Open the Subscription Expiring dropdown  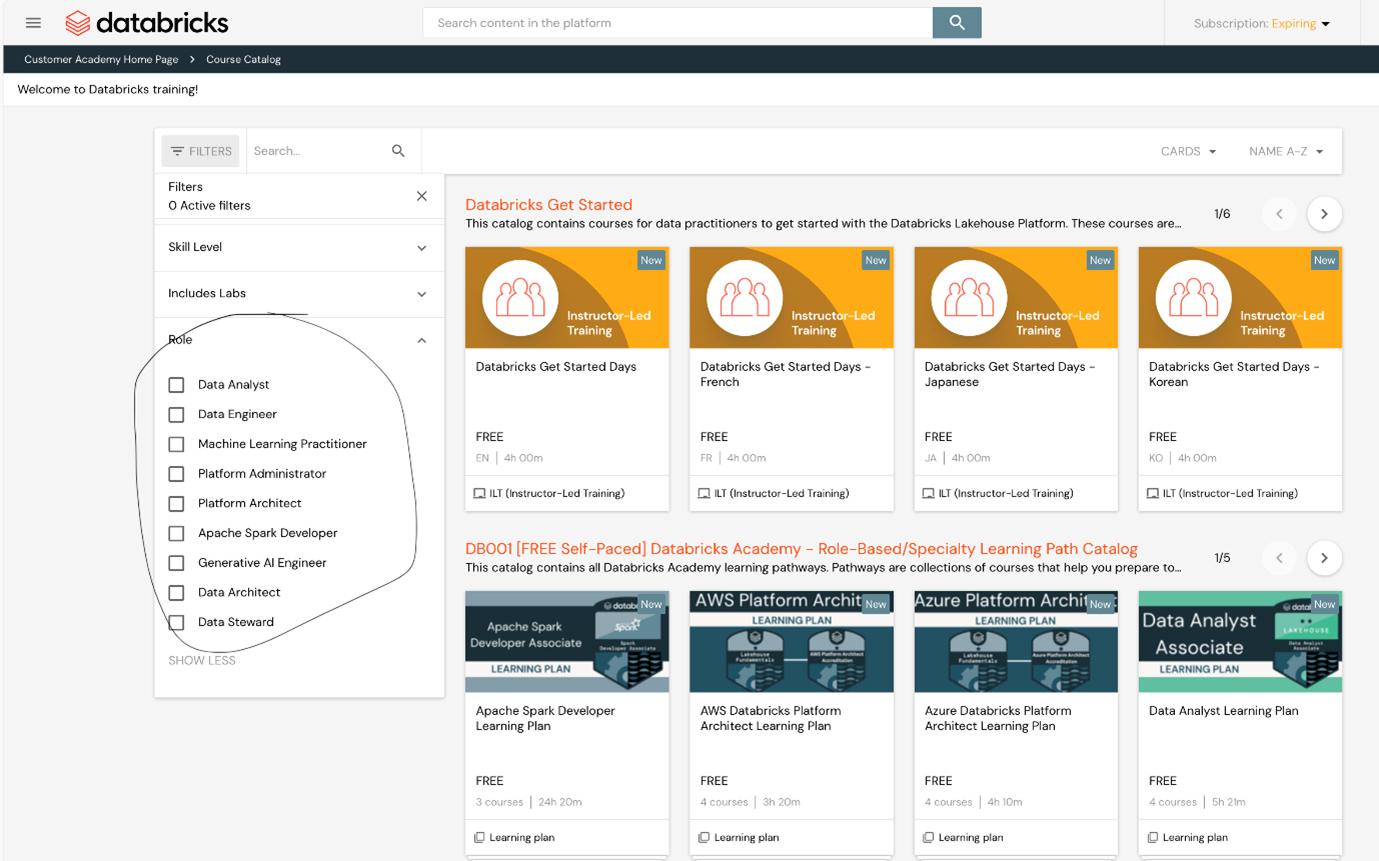tap(1262, 23)
